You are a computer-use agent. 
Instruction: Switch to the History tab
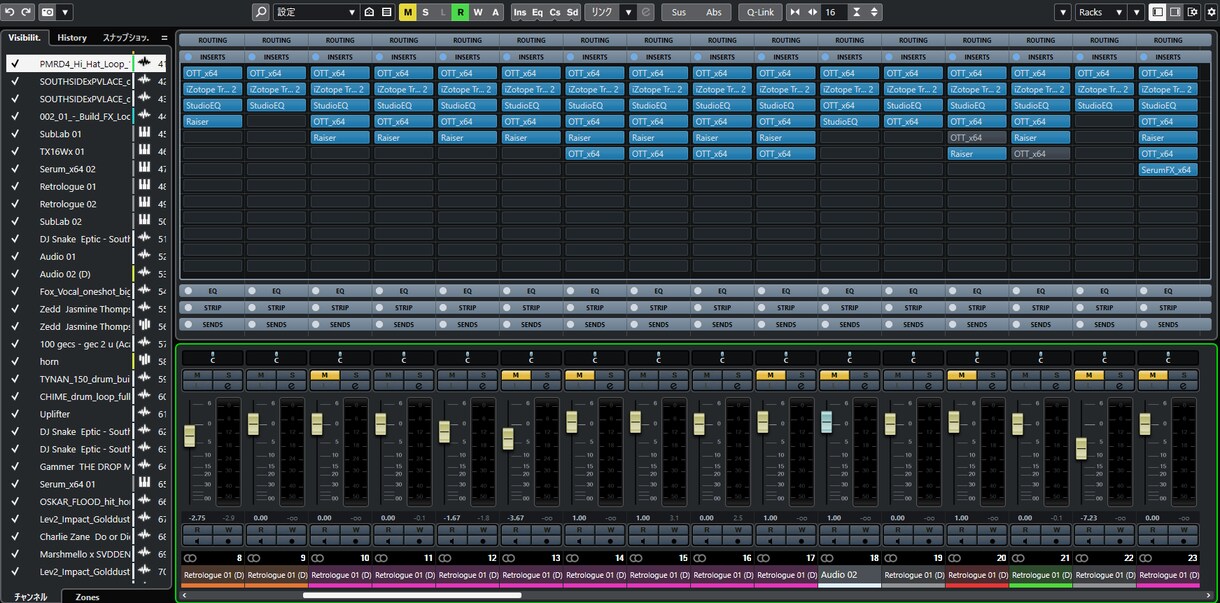point(72,38)
